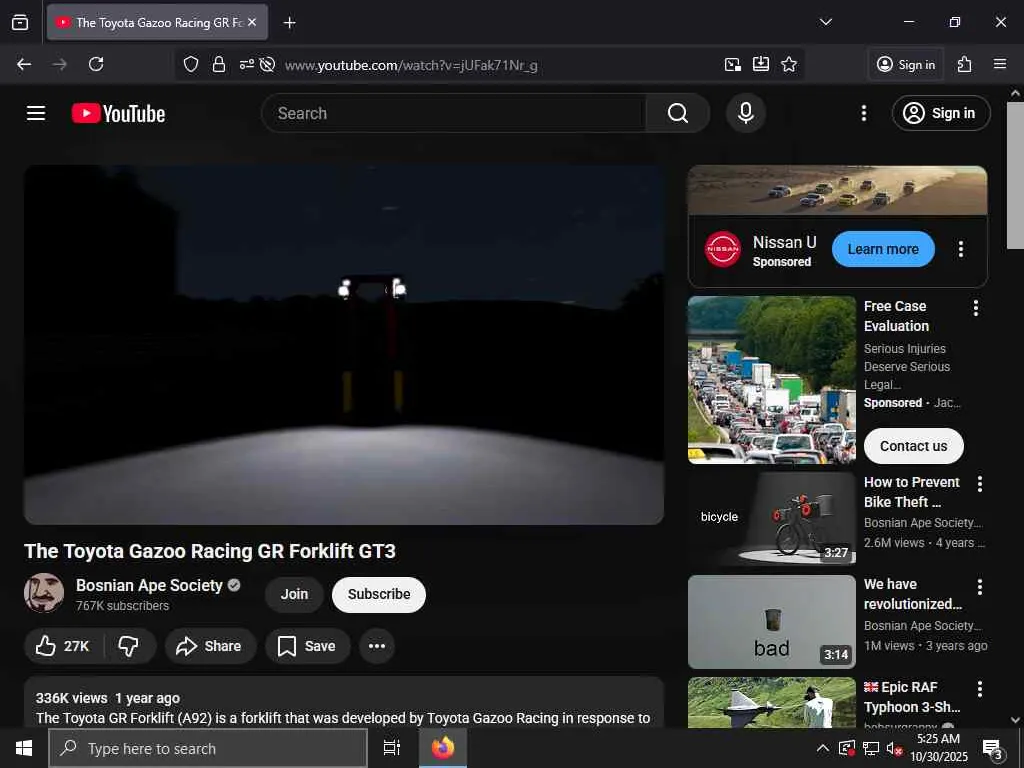The width and height of the screenshot is (1024, 768).
Task: Click Learn more on Nissan ad
Action: (x=883, y=249)
